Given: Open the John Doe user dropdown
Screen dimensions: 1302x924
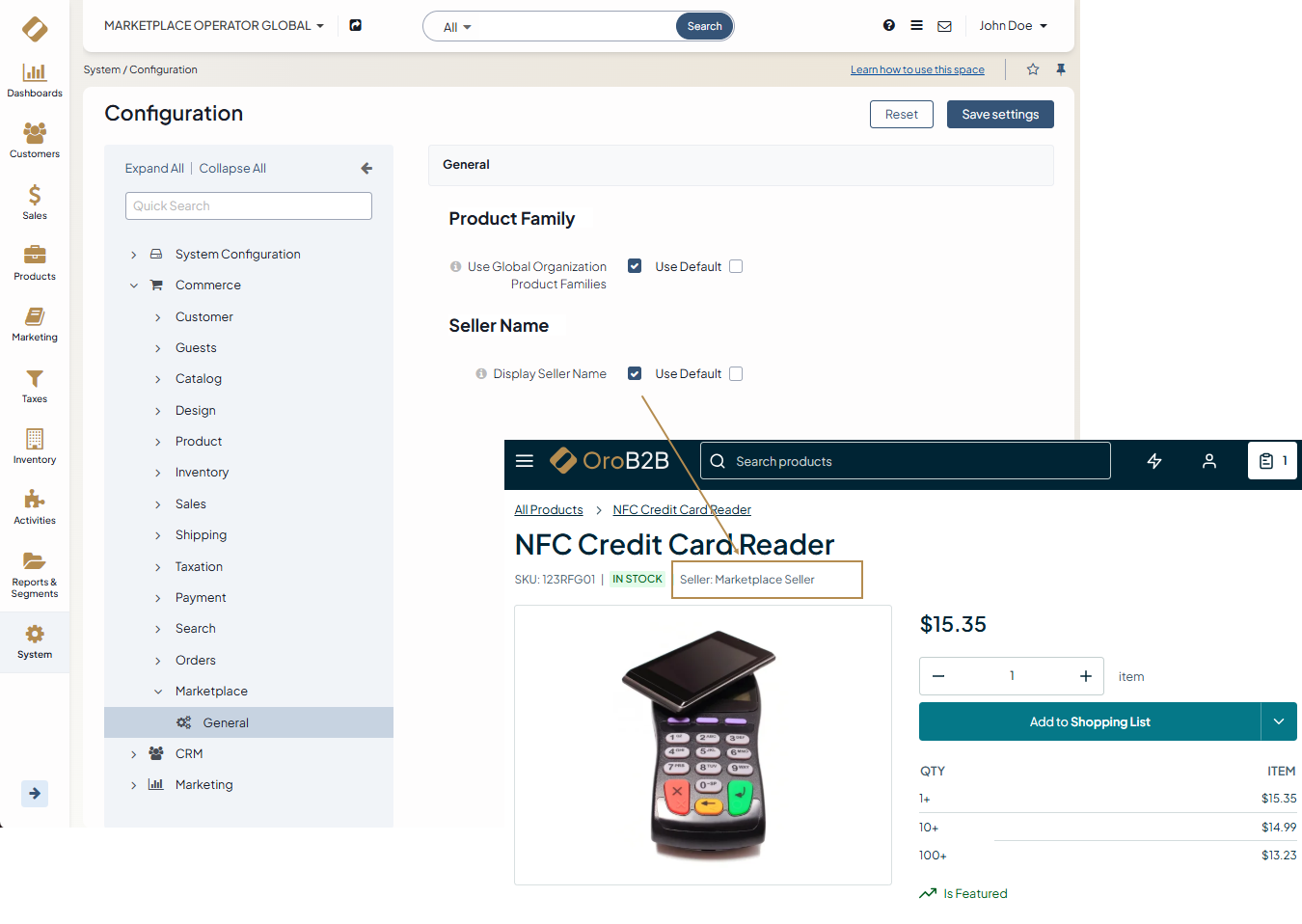Looking at the screenshot, I should point(1013,26).
